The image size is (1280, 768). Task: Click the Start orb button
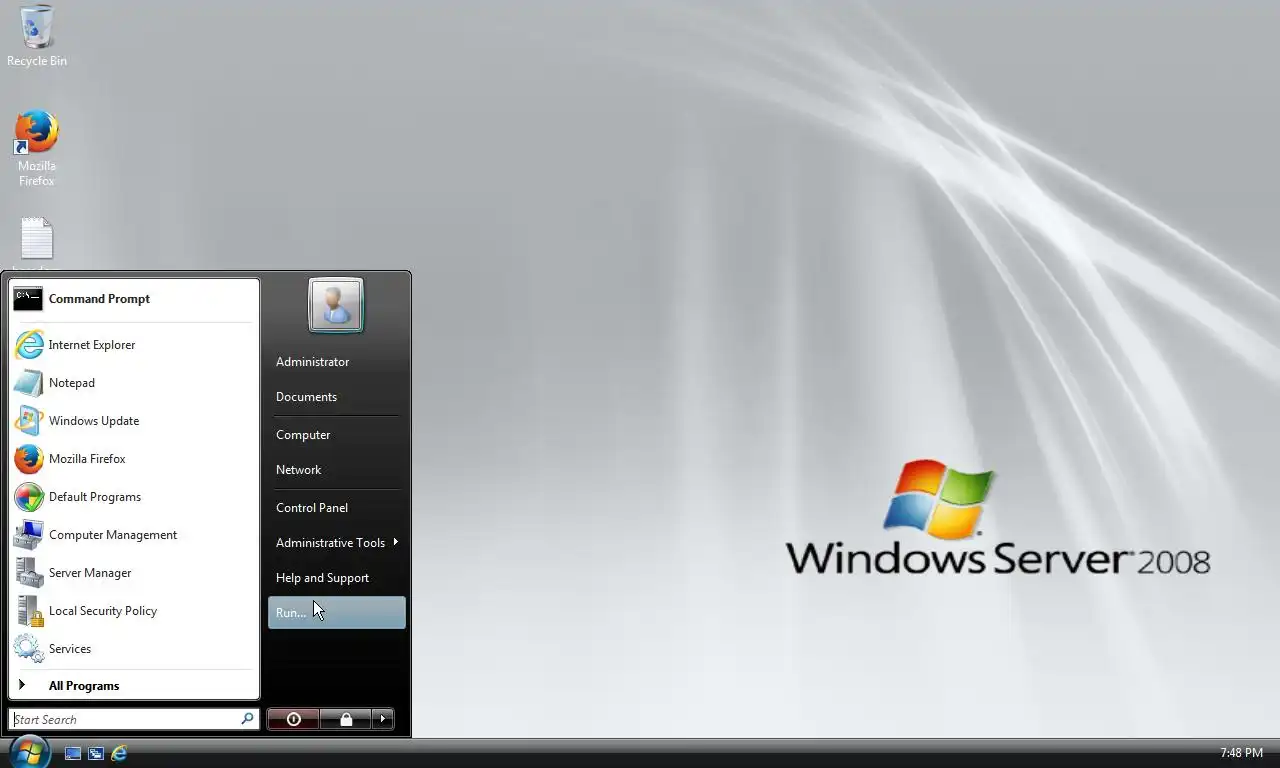[30, 752]
